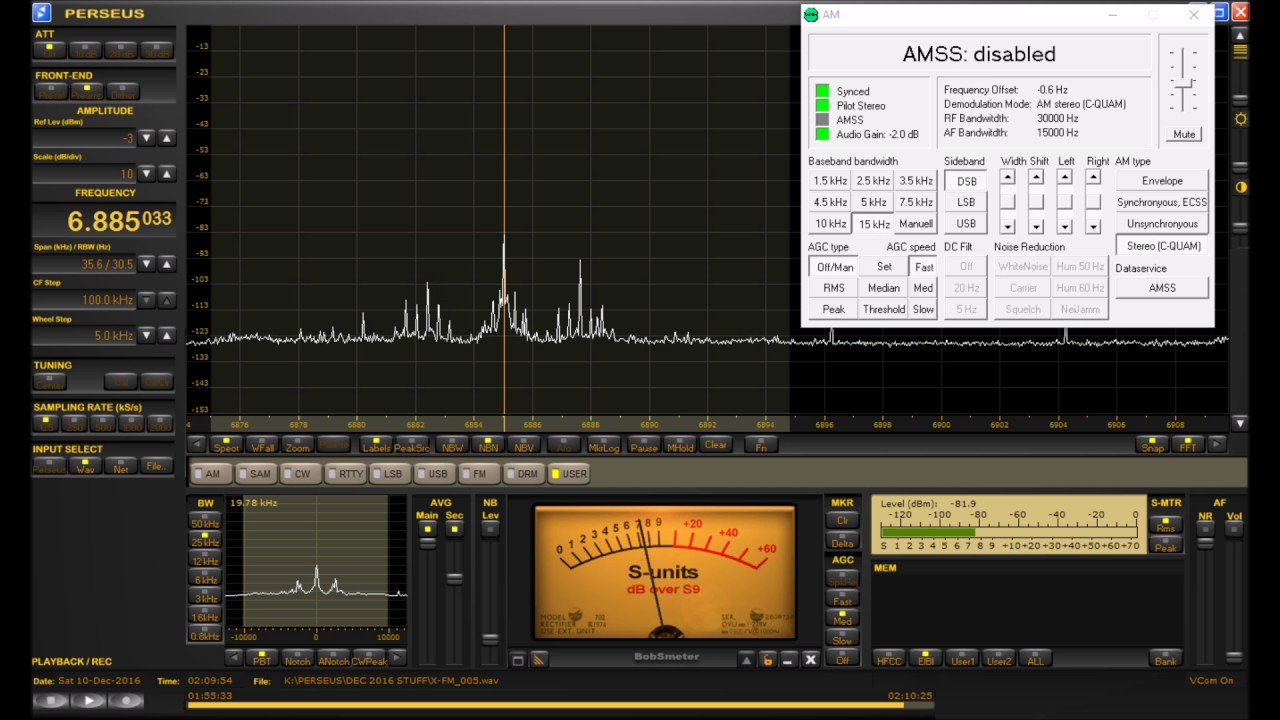Select LSB sideband in AM window

[966, 202]
